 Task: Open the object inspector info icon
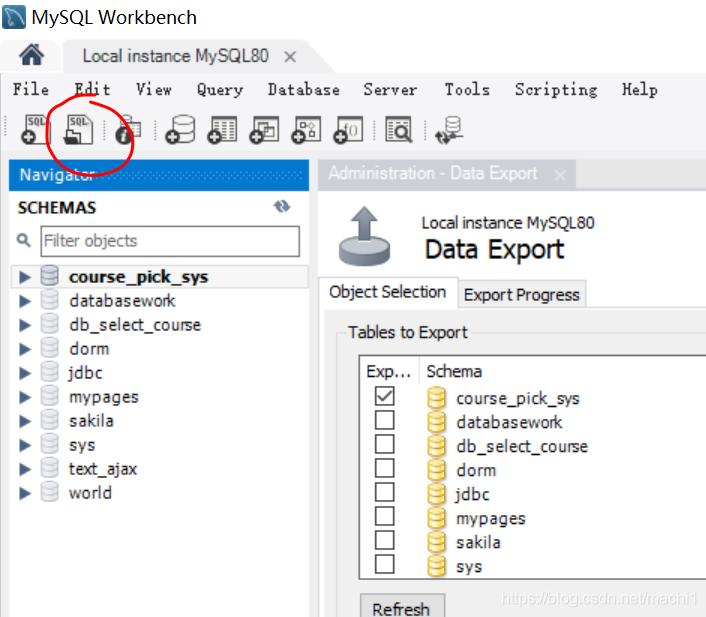pos(129,130)
